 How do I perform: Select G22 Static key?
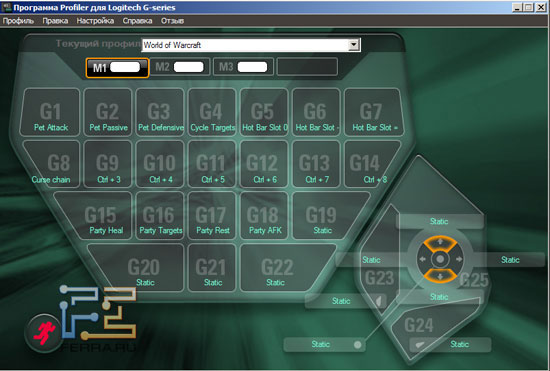(284, 268)
